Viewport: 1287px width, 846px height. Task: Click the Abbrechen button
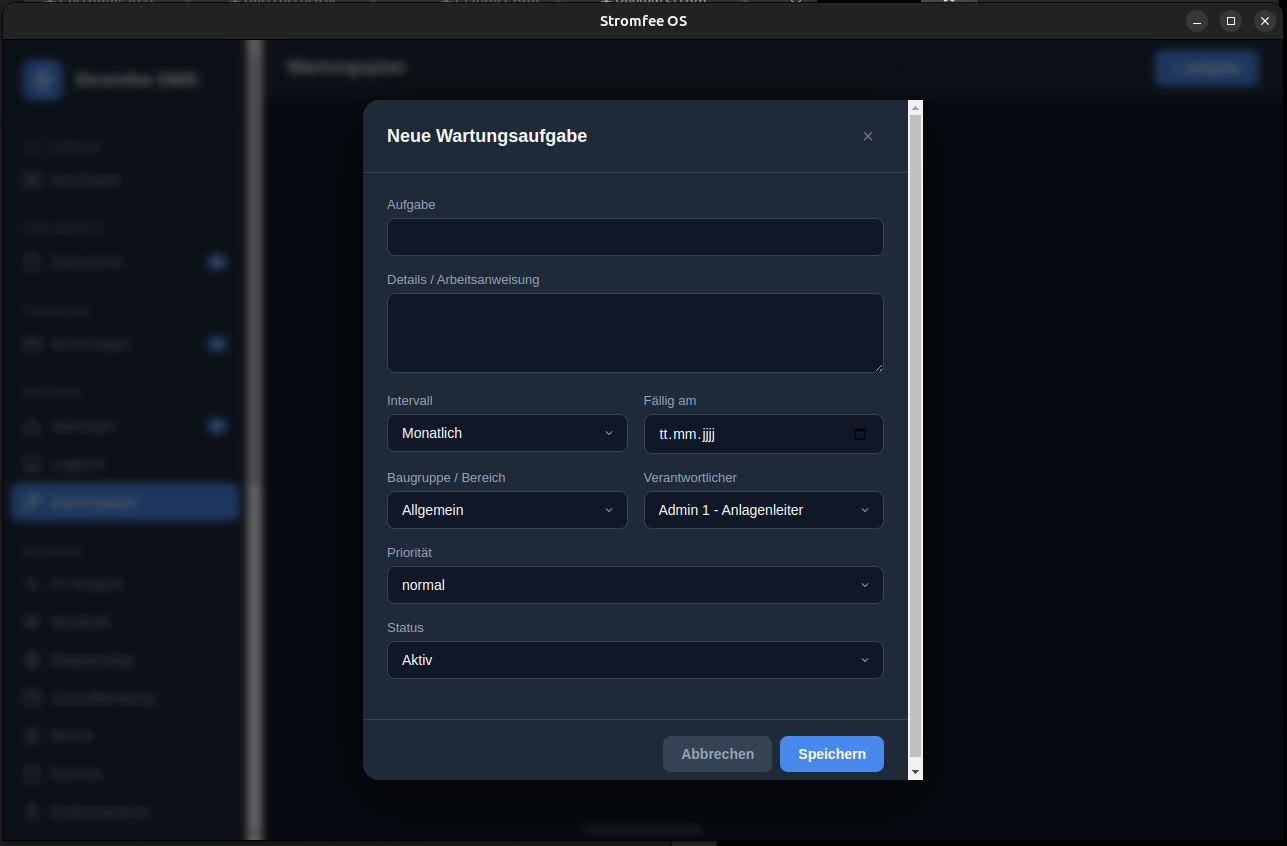pyautogui.click(x=717, y=754)
